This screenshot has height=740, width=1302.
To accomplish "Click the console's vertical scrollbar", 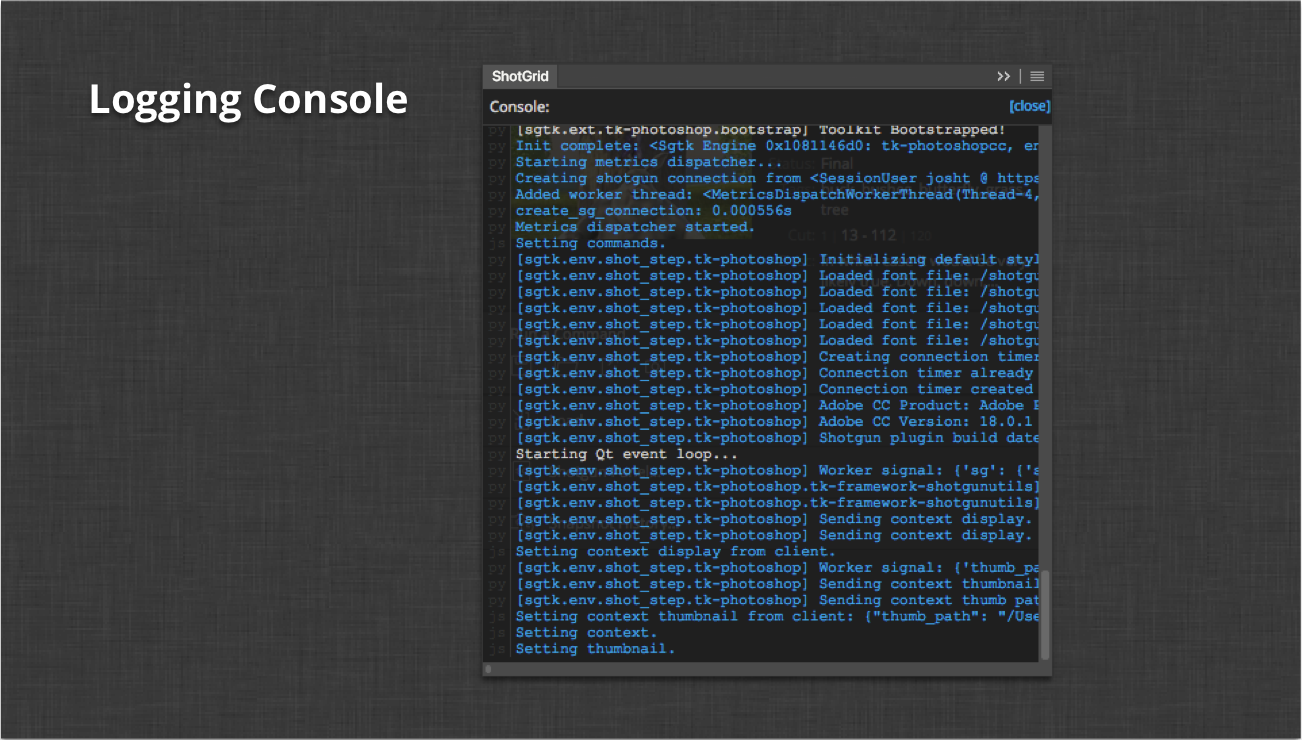I will (x=1045, y=614).
